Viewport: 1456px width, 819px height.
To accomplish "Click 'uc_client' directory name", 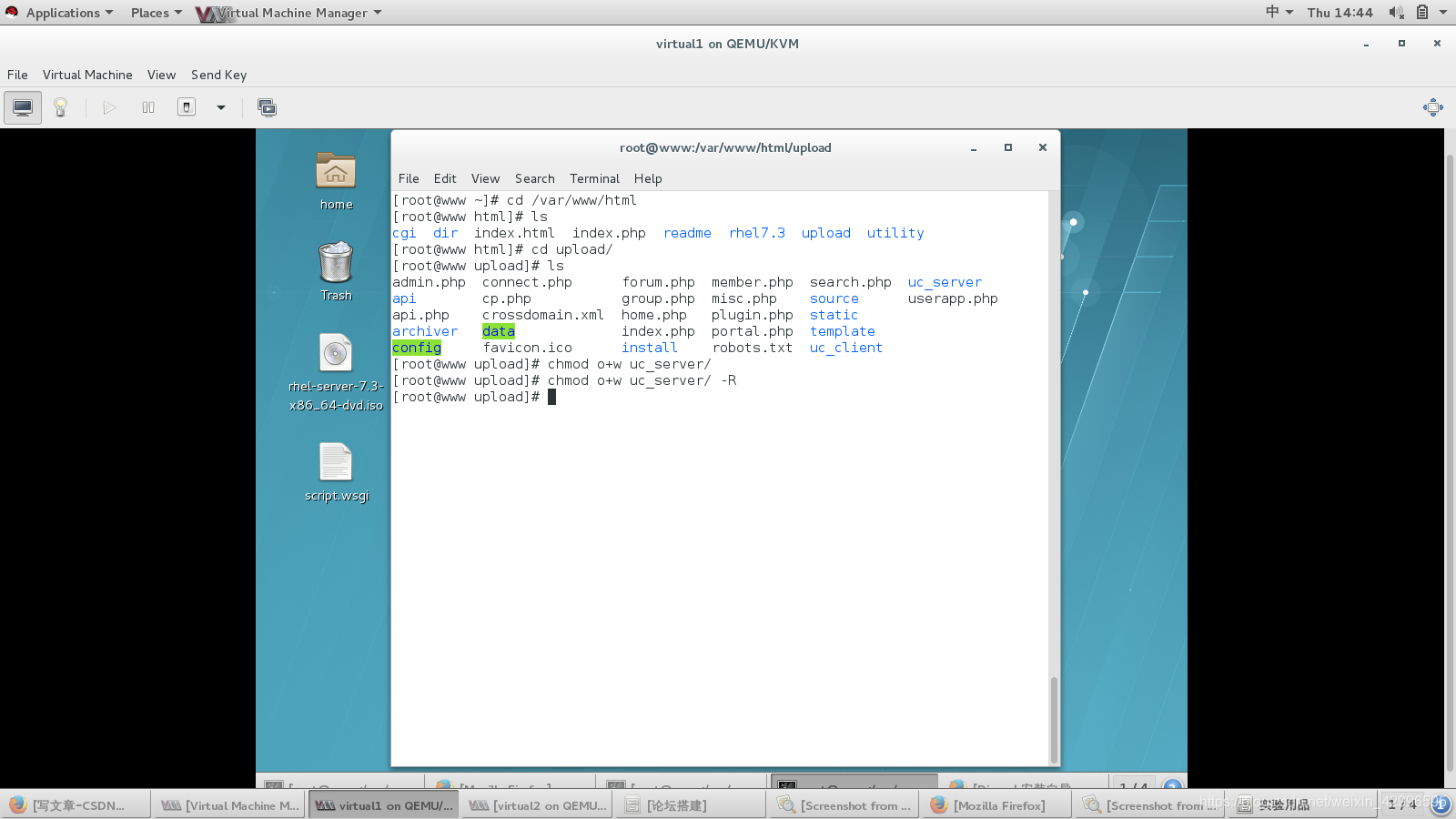I will (x=846, y=348).
